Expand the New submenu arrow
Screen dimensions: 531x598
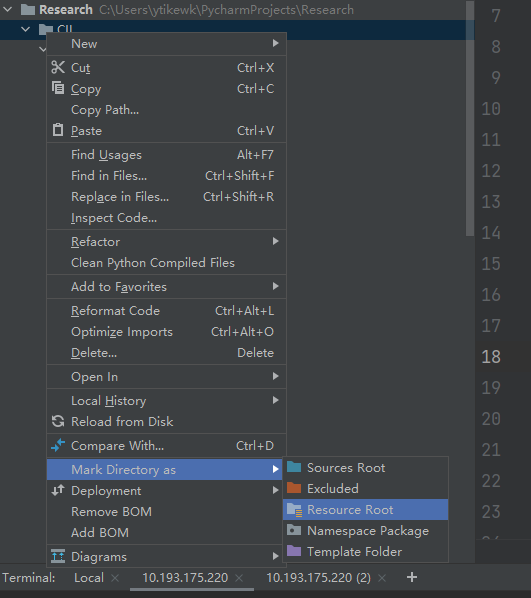click(275, 43)
